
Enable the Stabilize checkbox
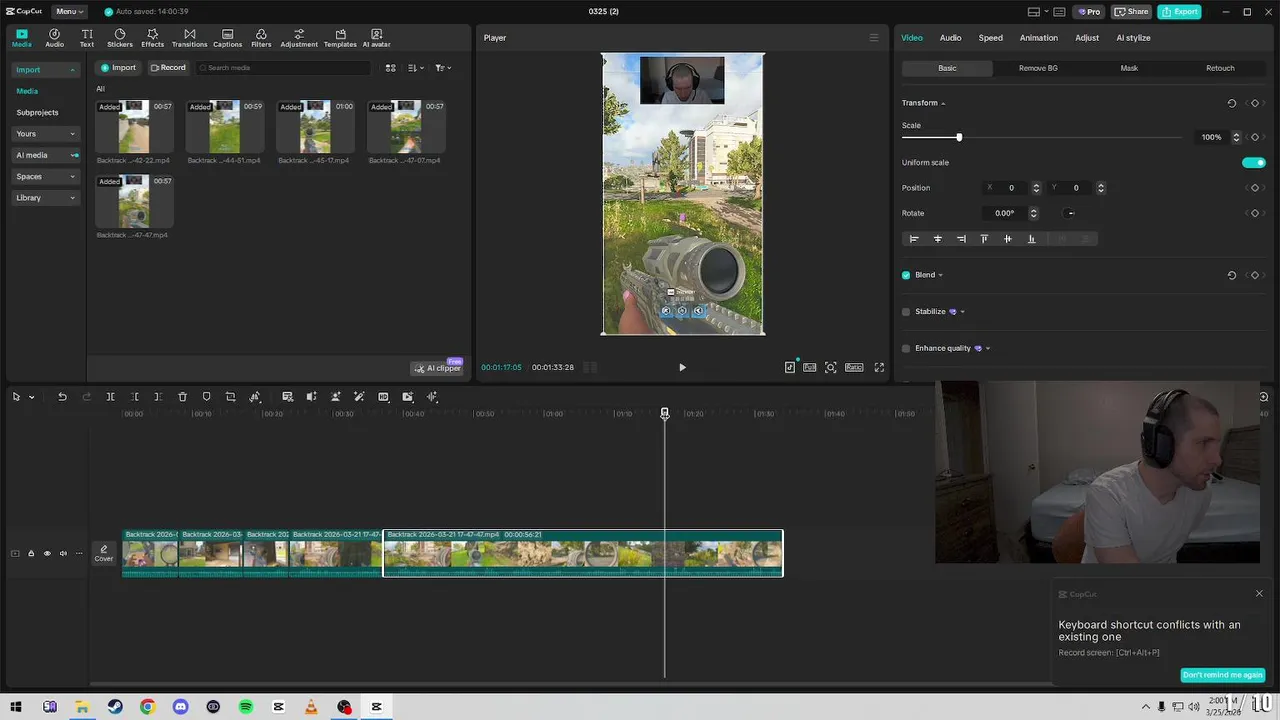906,311
